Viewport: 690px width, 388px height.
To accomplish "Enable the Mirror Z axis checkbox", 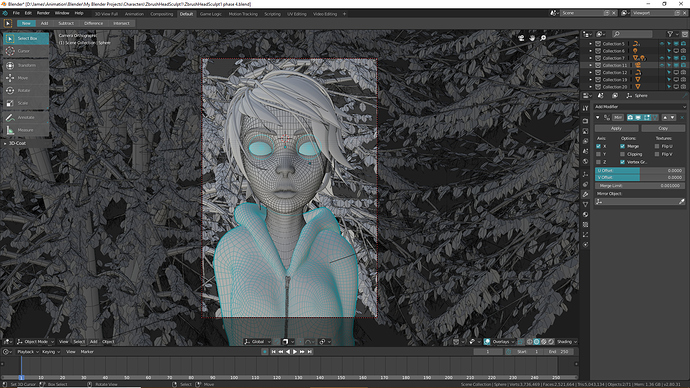I will coord(598,162).
